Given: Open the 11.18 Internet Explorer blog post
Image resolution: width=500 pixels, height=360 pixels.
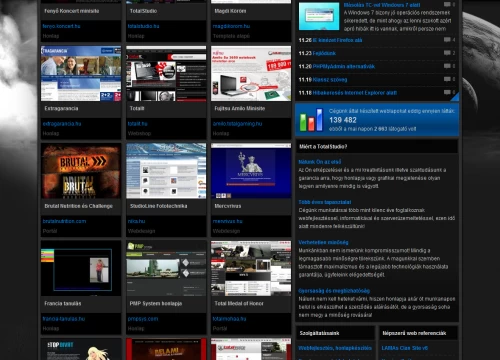Looking at the screenshot, I should point(355,93).
